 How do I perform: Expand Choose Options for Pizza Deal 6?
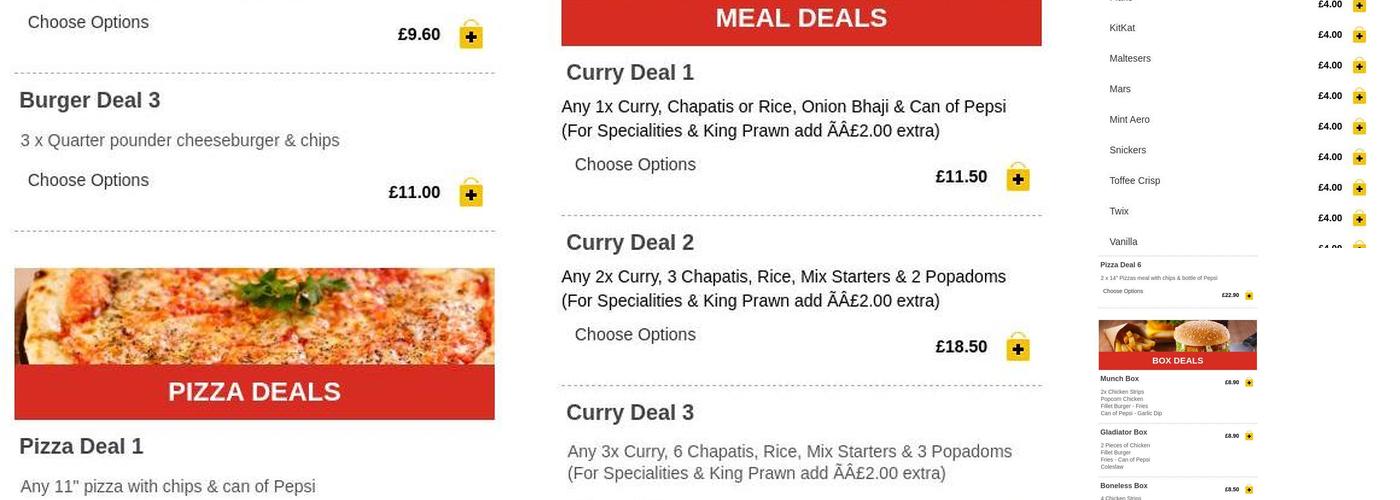(1123, 291)
